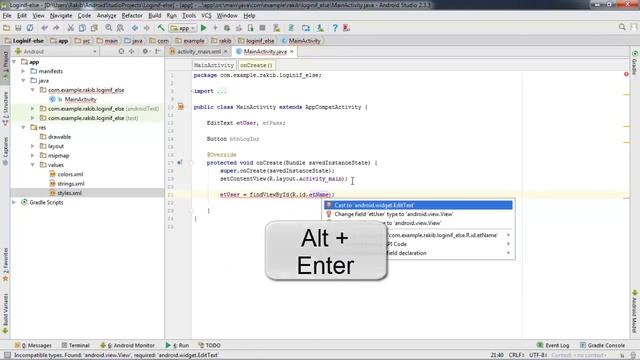Open the Event Log
The width and height of the screenshot is (640, 360).
click(553, 345)
